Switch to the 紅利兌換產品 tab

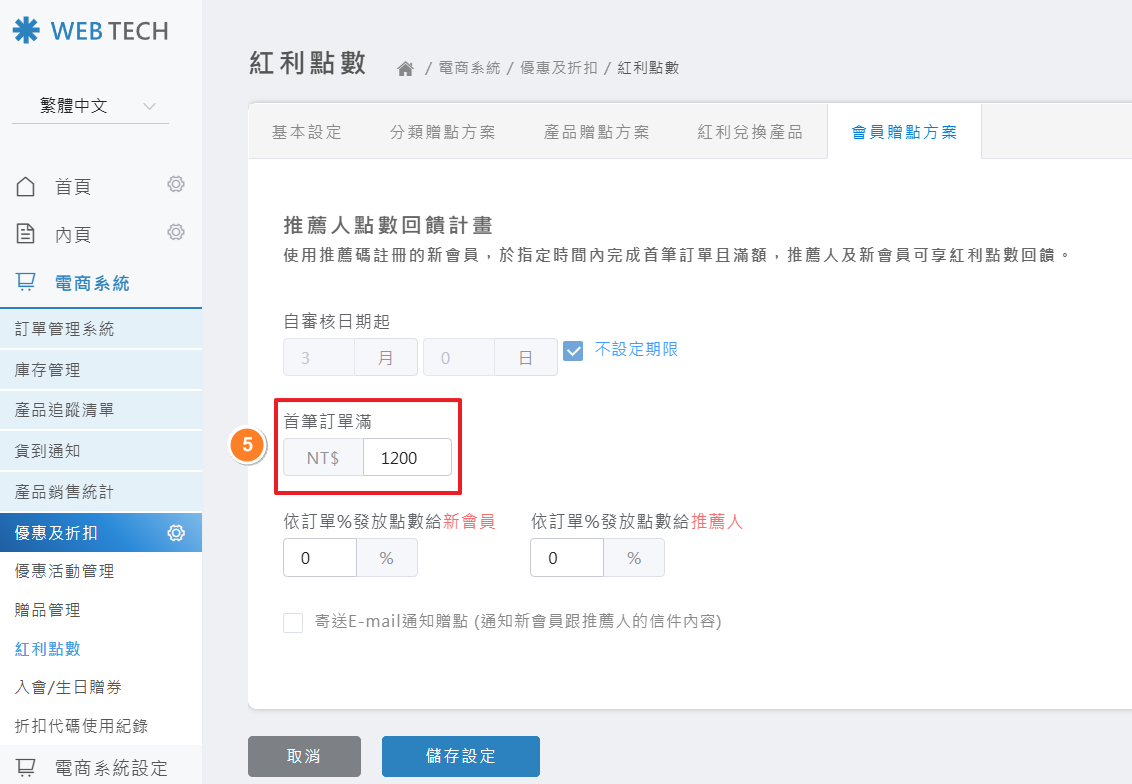750,132
